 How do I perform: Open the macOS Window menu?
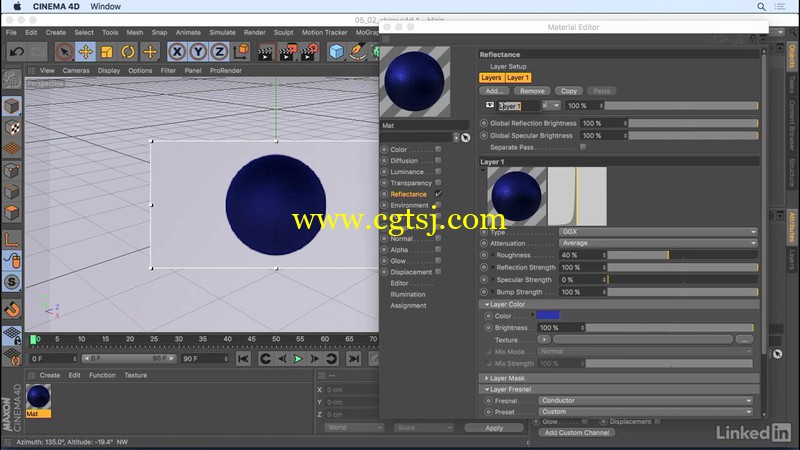[106, 7]
